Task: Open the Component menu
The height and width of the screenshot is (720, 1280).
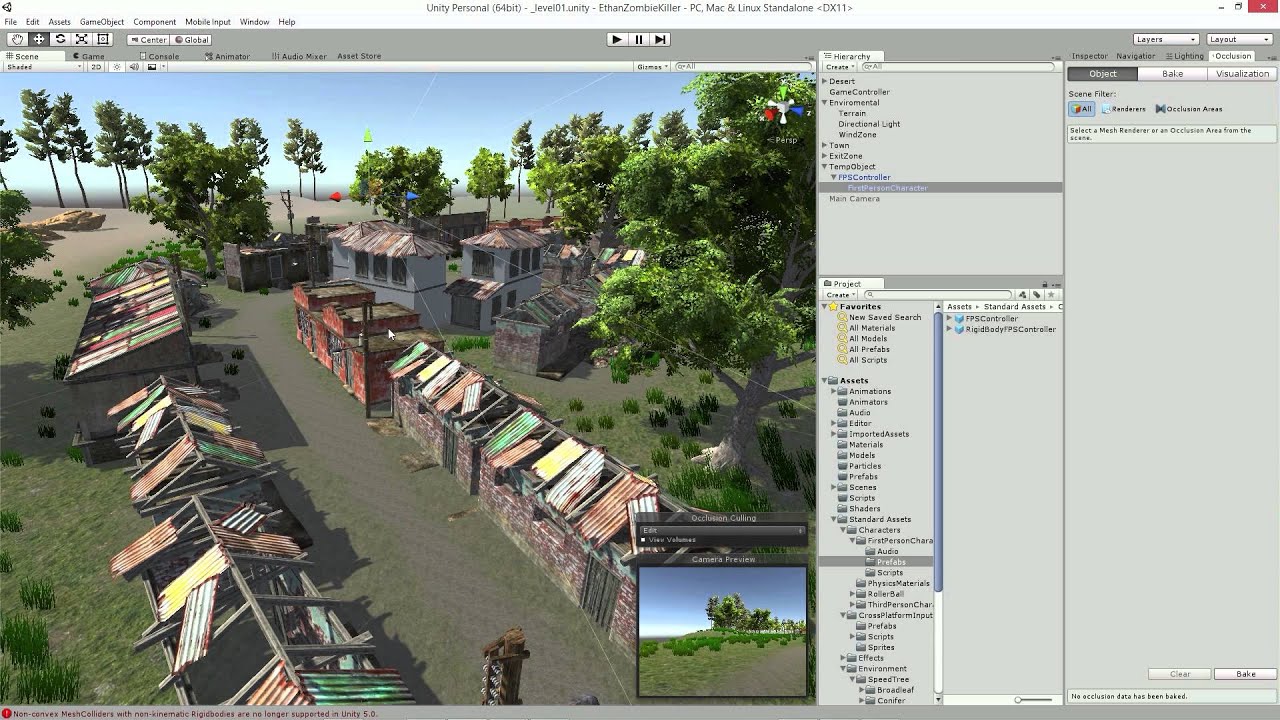Action: [154, 22]
